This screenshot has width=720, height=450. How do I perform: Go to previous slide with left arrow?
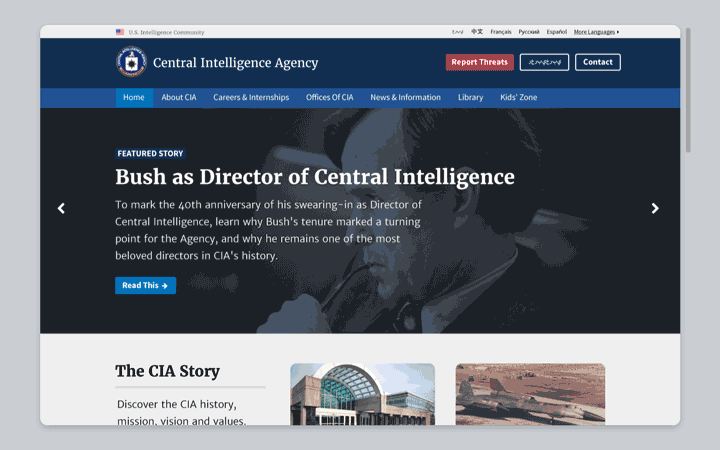coord(61,208)
